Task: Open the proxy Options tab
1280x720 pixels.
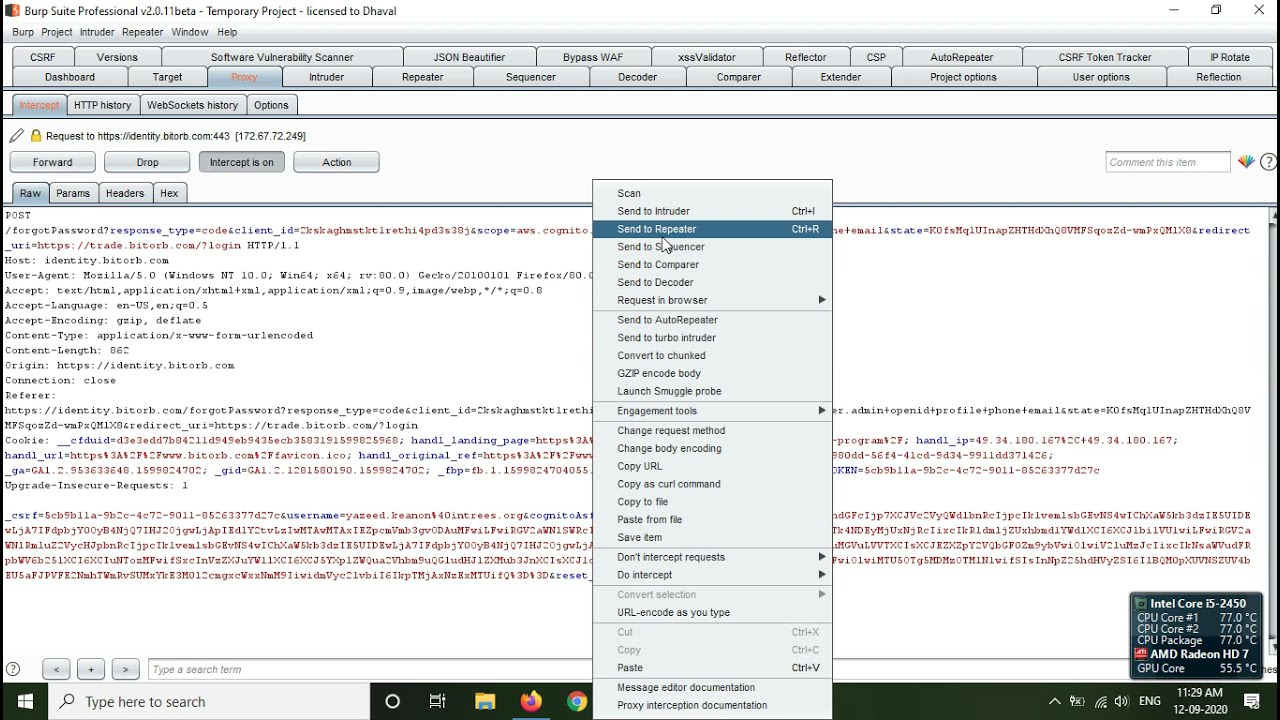Action: pos(271,105)
